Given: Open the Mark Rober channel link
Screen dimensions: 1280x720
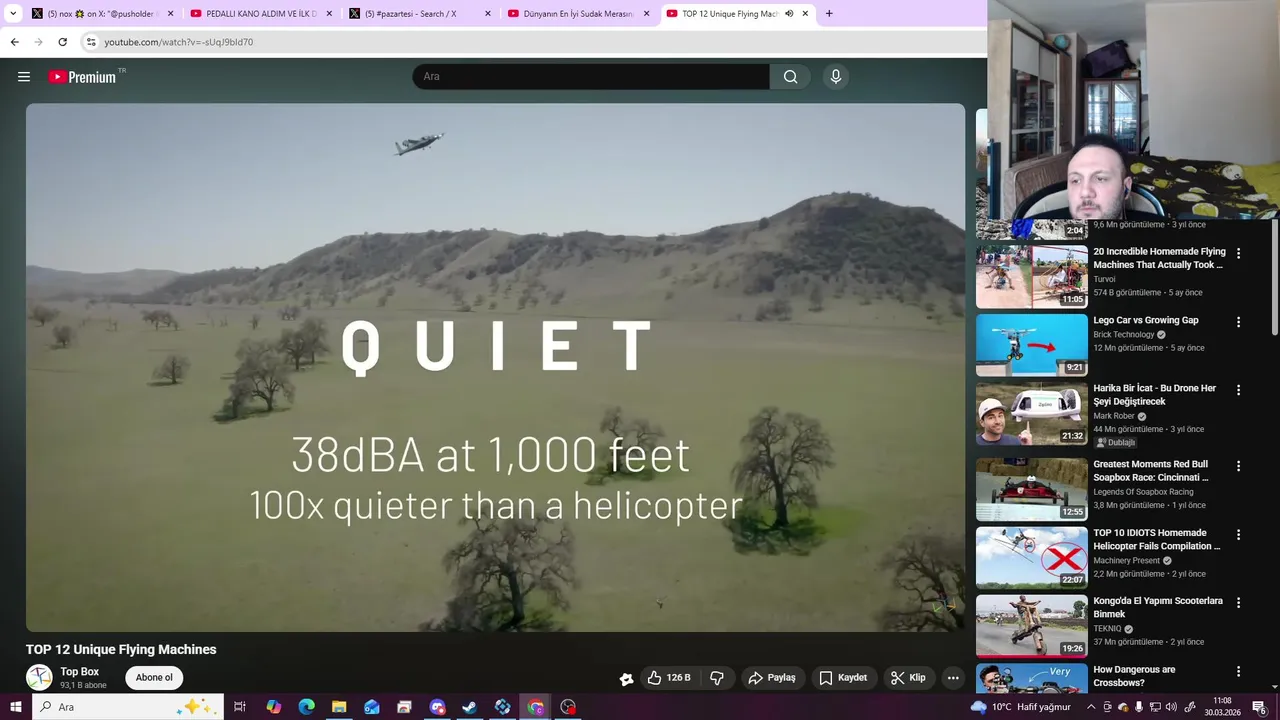Looking at the screenshot, I should tap(1114, 416).
